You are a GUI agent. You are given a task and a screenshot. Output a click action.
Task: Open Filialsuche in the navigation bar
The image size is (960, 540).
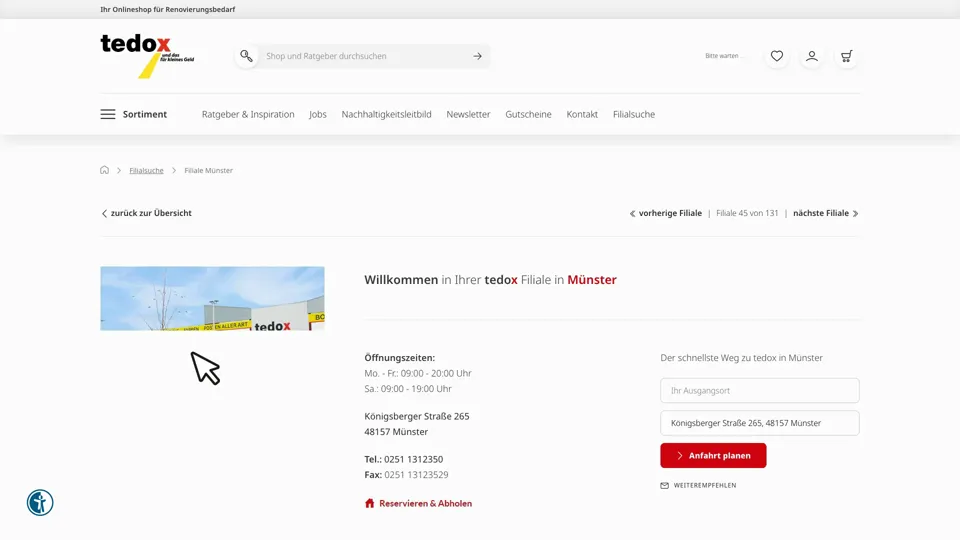tap(634, 114)
